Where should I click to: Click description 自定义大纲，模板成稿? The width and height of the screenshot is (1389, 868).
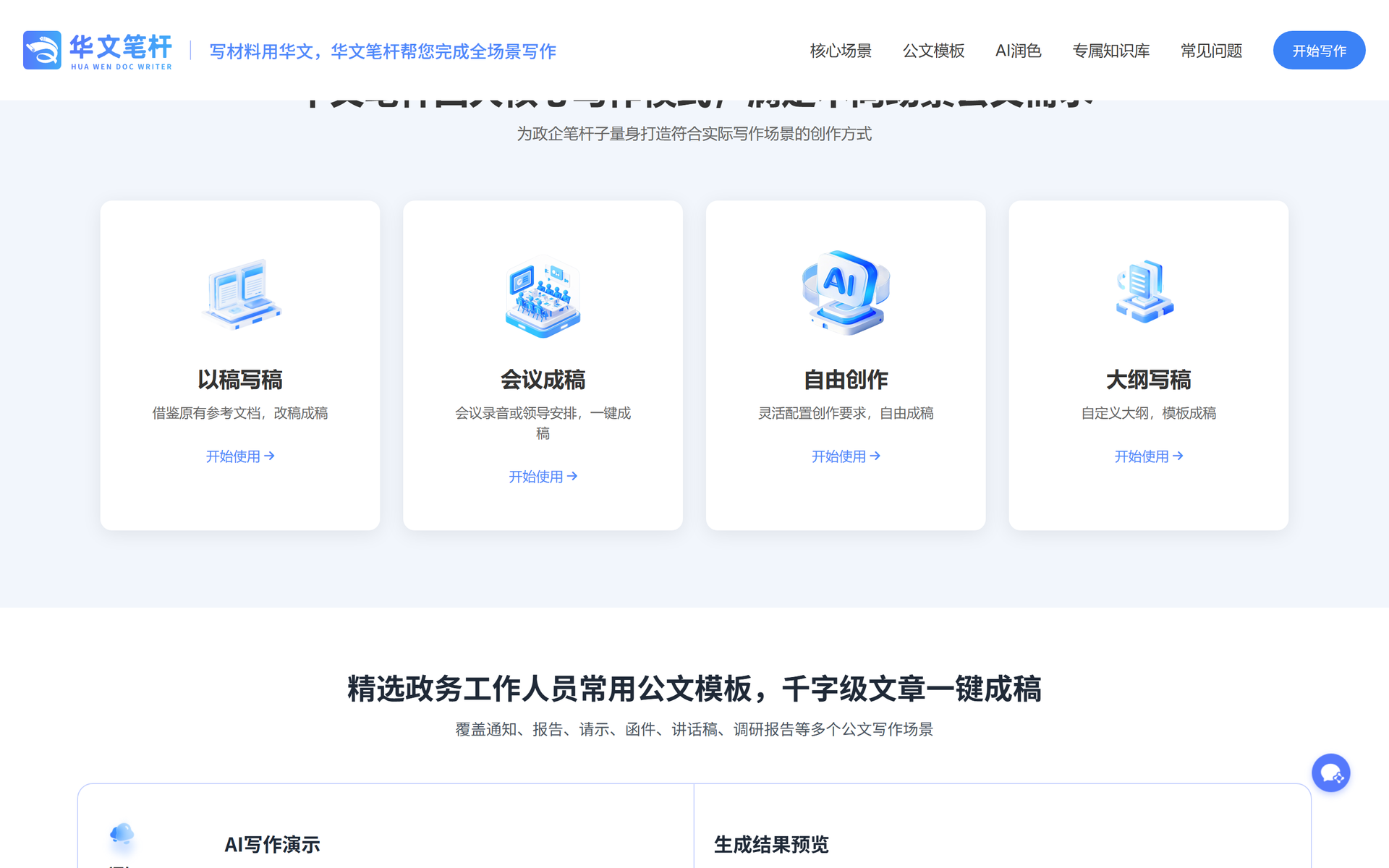pos(1149,413)
